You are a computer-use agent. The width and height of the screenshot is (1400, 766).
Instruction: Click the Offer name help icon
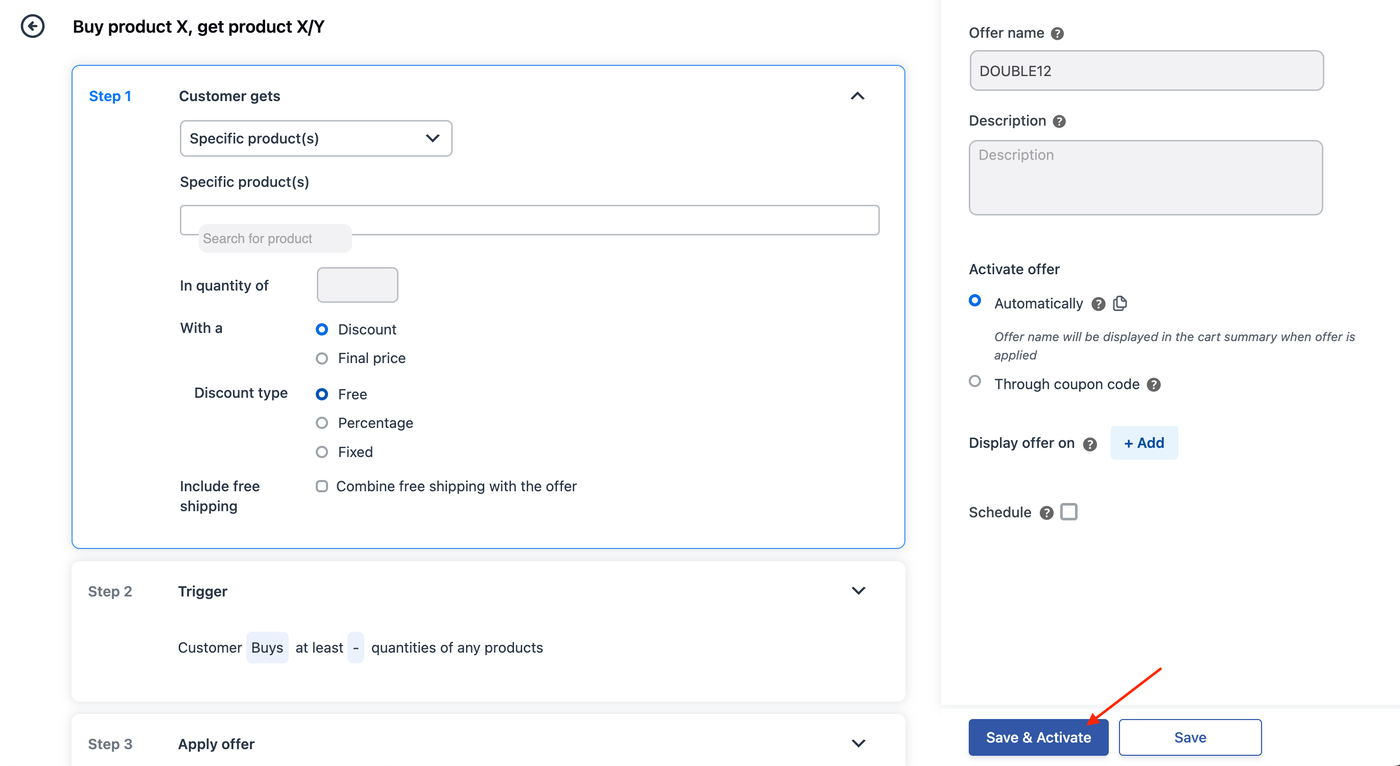[1058, 33]
